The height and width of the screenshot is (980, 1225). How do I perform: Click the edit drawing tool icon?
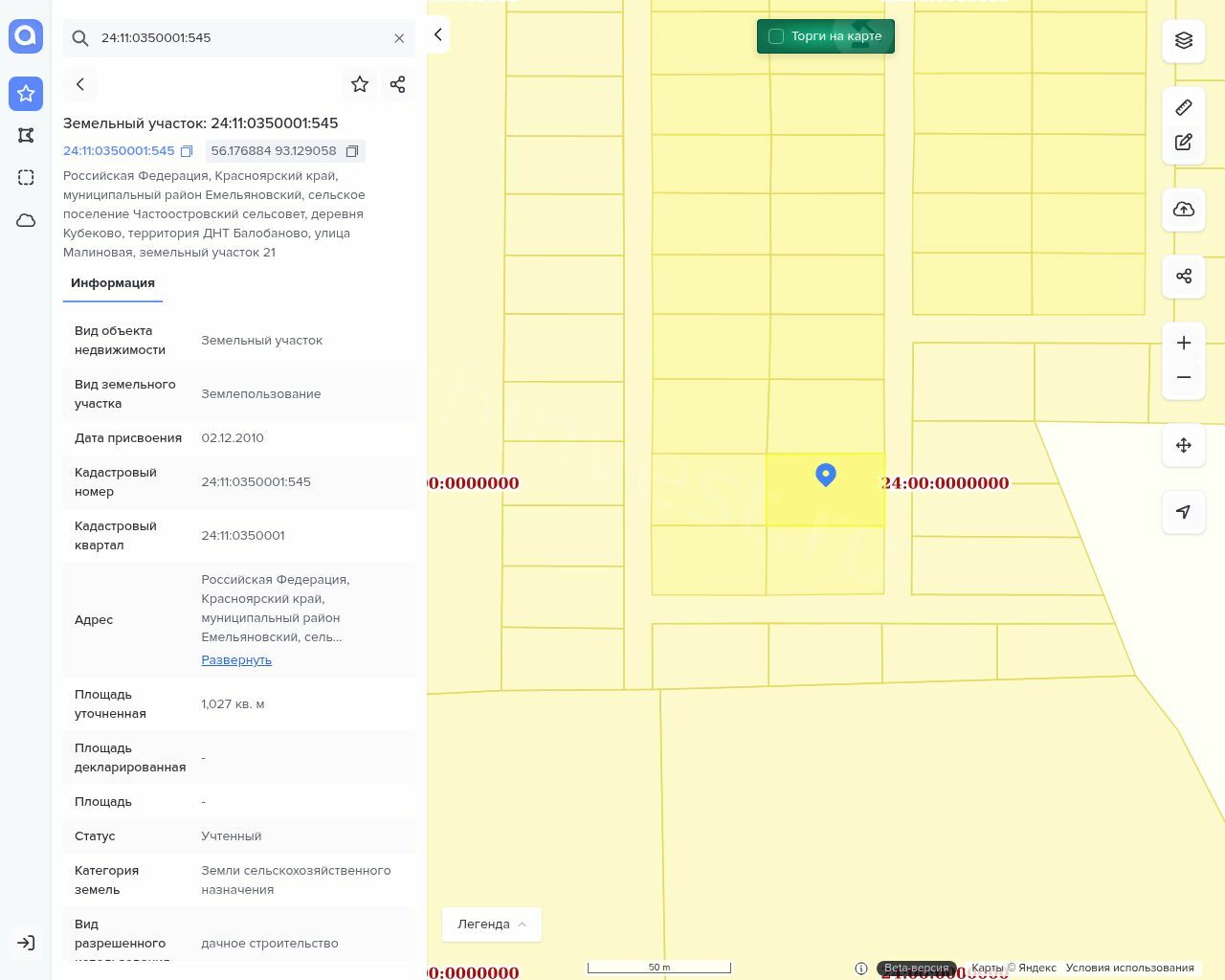point(1184,143)
